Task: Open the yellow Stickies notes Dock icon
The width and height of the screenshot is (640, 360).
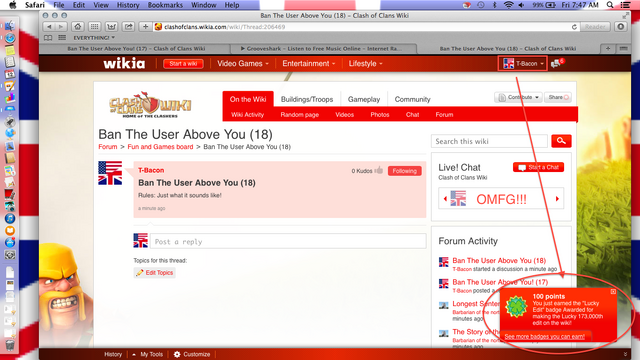Action: pos(10,50)
